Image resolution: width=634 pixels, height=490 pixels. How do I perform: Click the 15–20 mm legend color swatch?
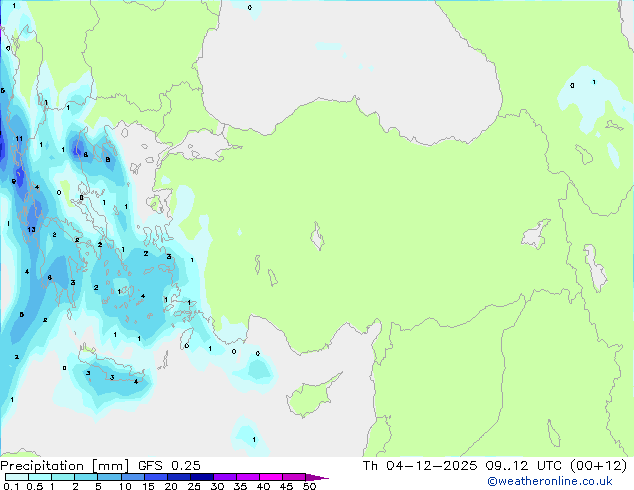click(156, 477)
